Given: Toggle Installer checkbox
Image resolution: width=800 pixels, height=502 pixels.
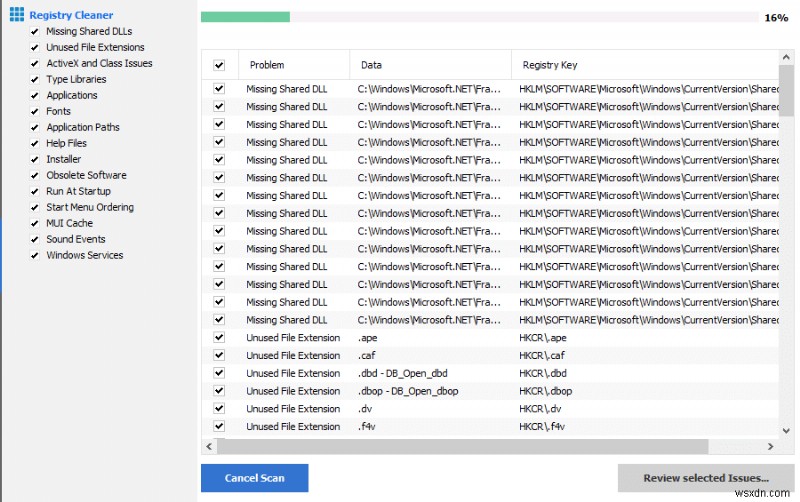Looking at the screenshot, I should 34,160.
